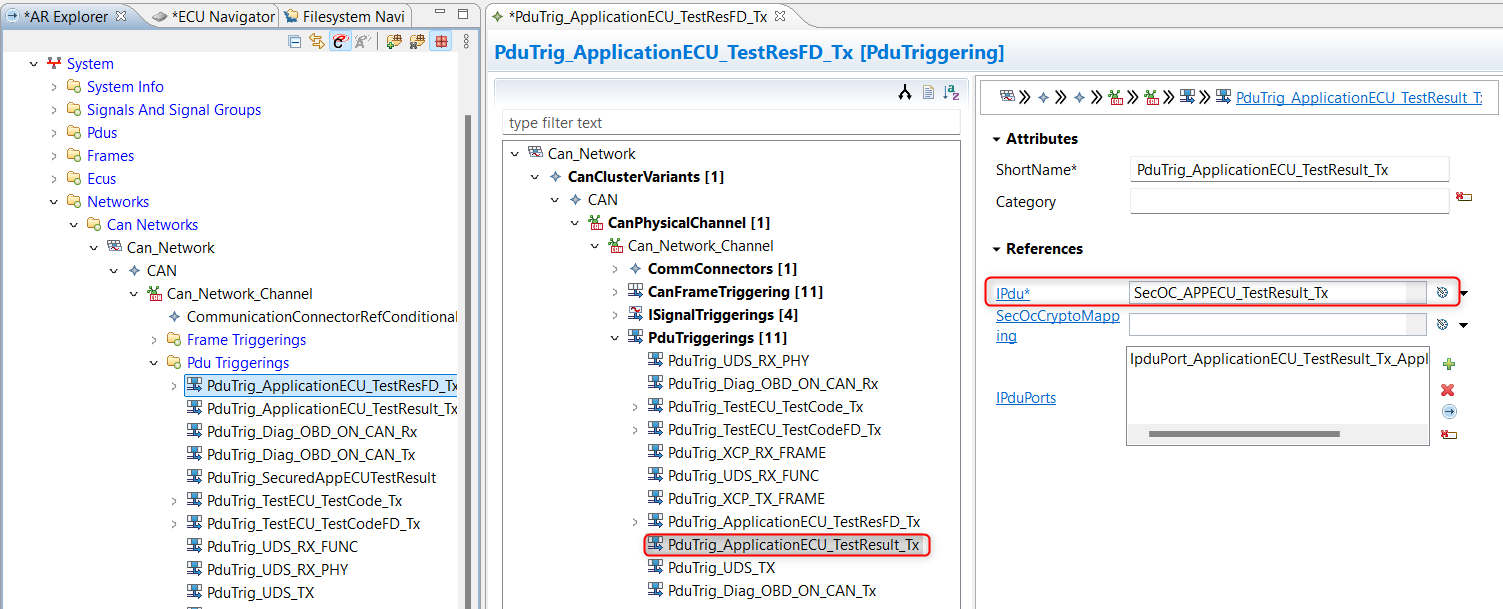The width and height of the screenshot is (1503, 609).
Task: Click first red CAN icon in breadcrumb
Action: tap(1116, 97)
